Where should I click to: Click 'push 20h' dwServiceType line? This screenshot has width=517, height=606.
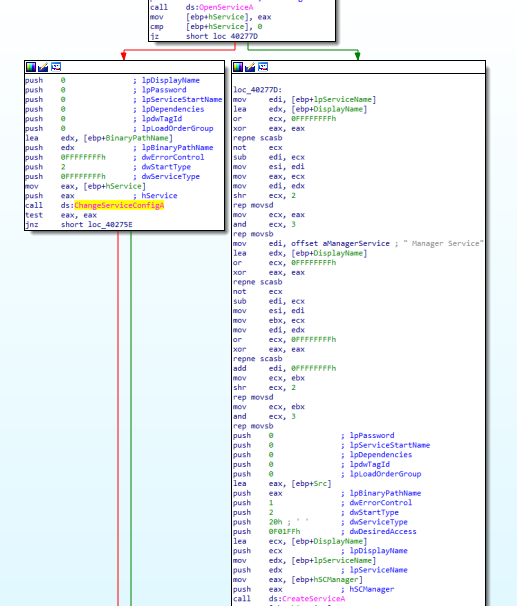[x=320, y=522]
